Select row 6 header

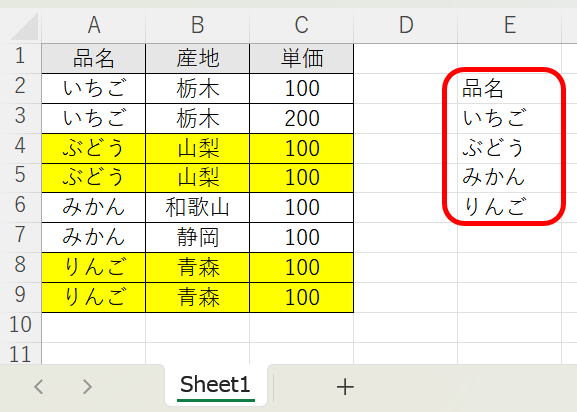[21, 207]
